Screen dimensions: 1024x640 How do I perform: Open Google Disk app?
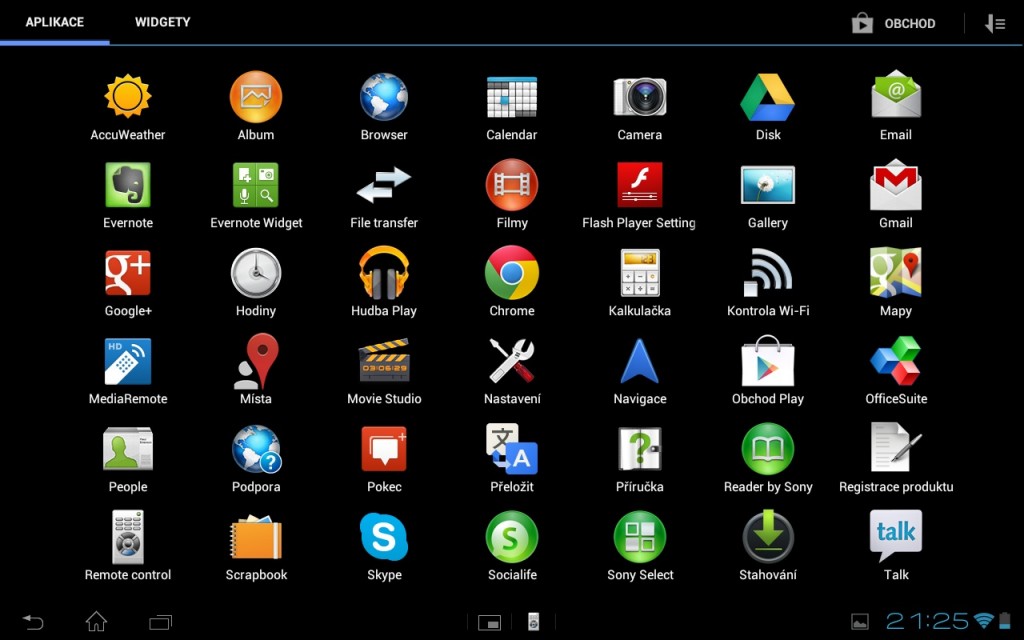coord(768,97)
